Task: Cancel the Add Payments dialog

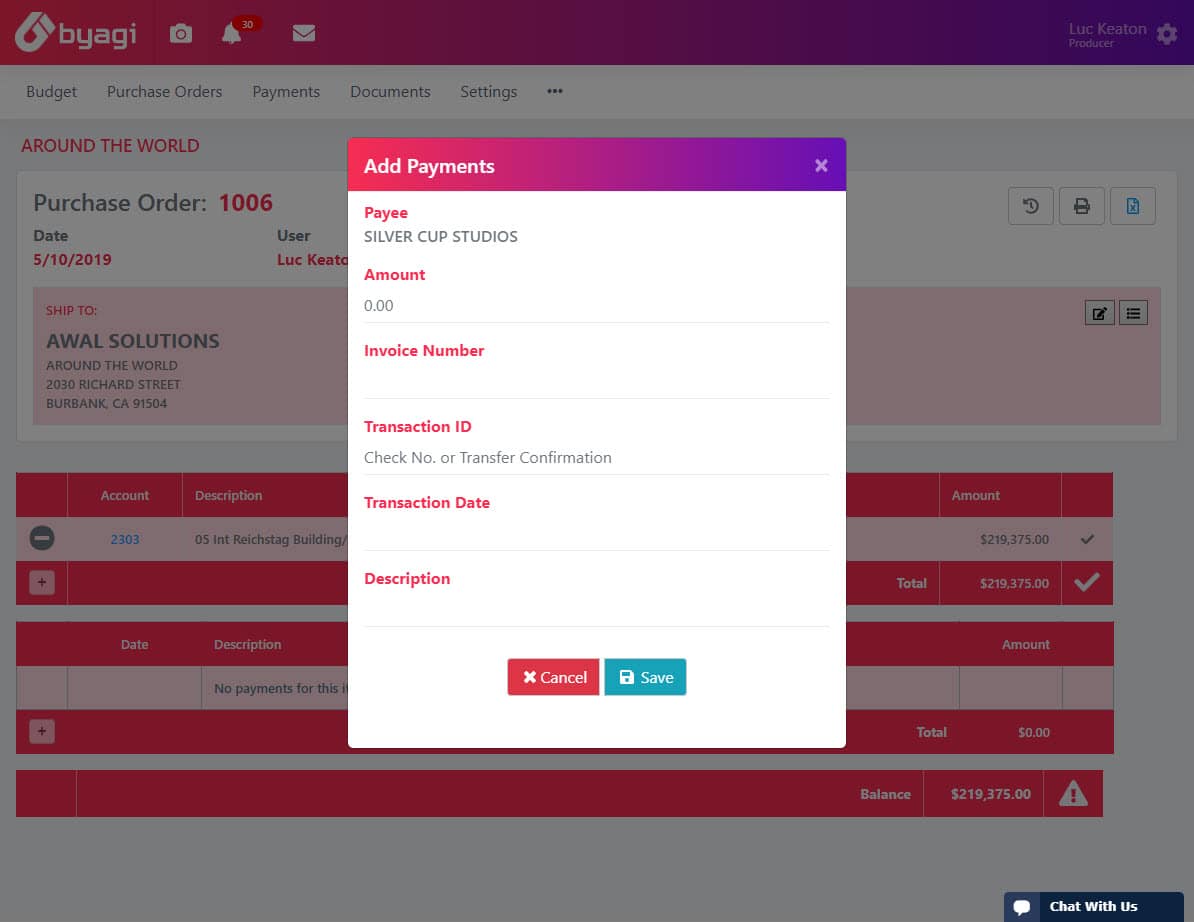Action: [553, 677]
